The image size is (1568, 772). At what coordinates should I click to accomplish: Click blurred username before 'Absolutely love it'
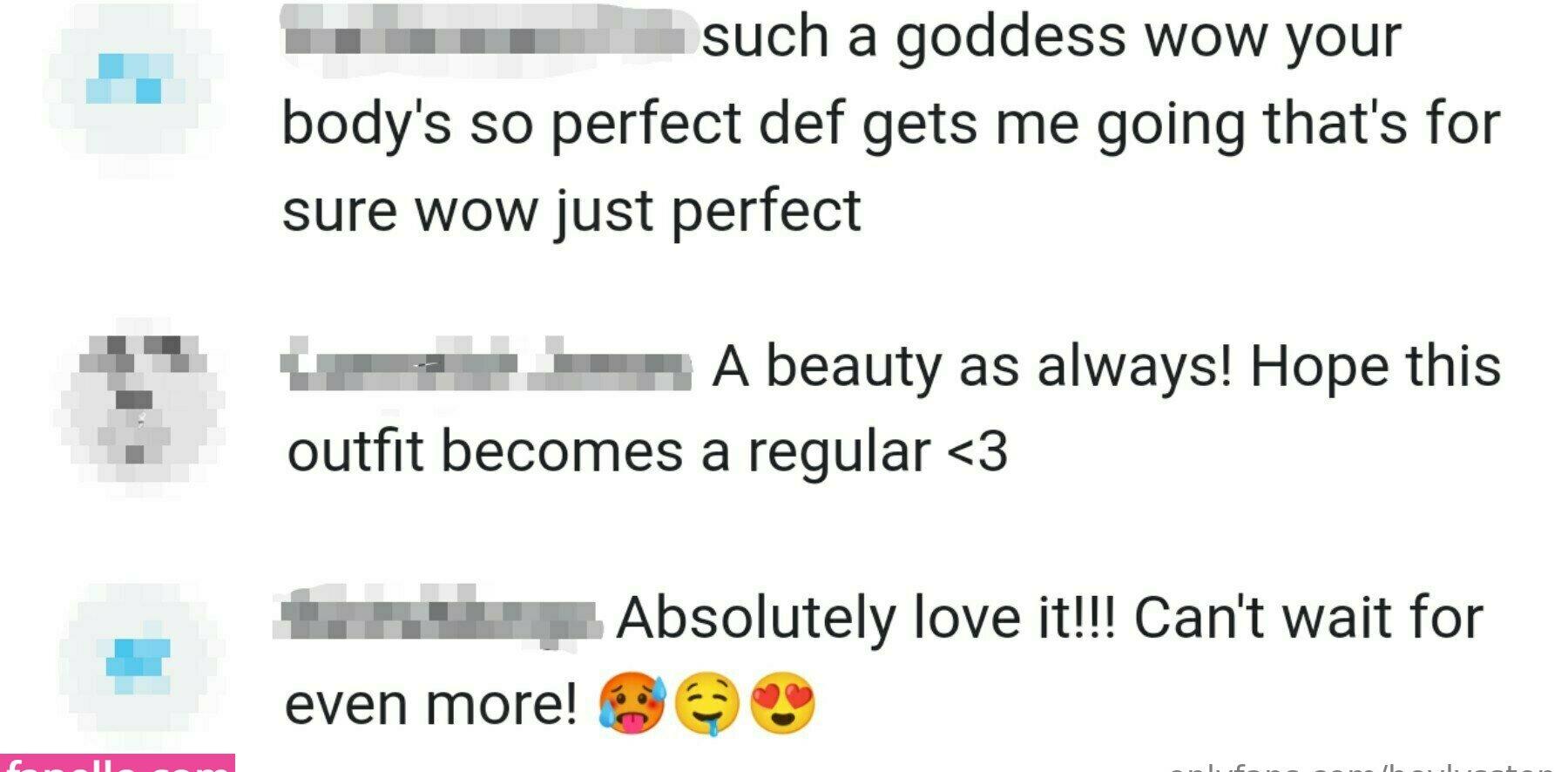click(x=437, y=617)
